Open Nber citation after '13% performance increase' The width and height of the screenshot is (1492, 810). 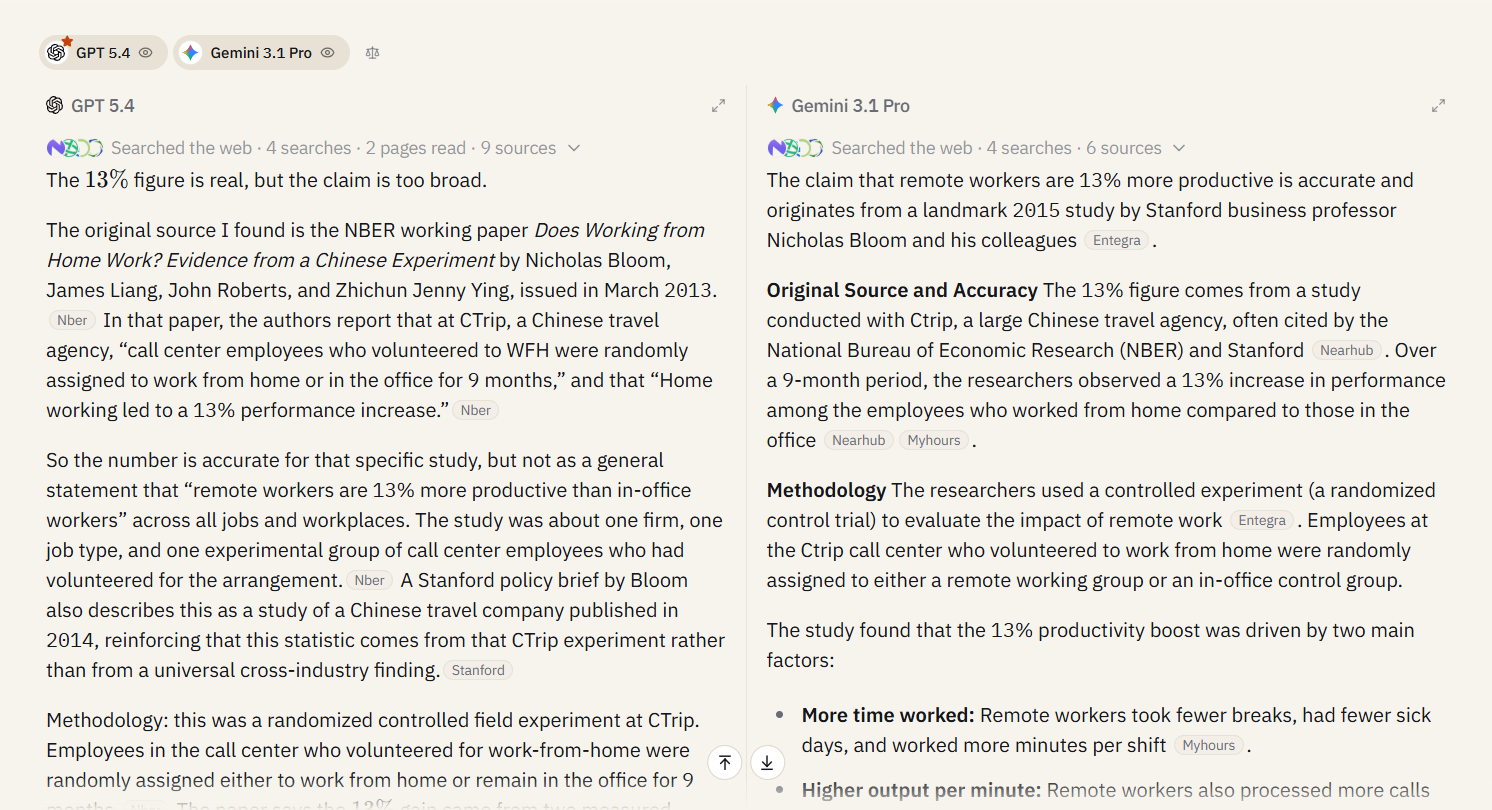(x=476, y=411)
